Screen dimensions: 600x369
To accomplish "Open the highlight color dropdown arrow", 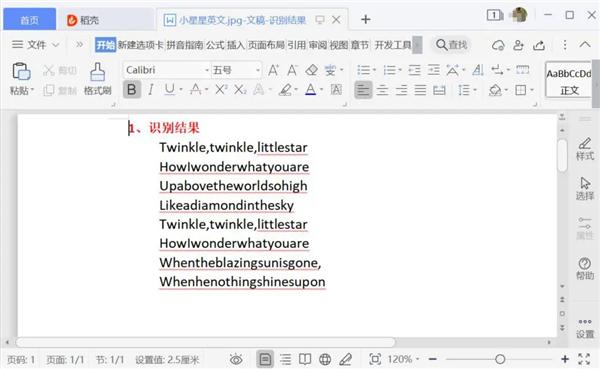I will coord(296,90).
